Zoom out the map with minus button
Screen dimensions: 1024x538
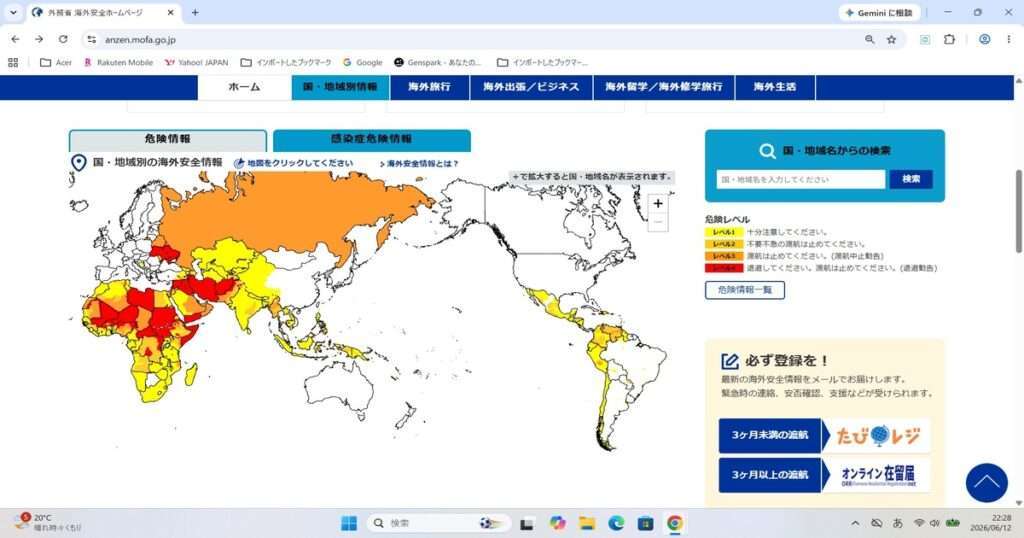(x=658, y=223)
